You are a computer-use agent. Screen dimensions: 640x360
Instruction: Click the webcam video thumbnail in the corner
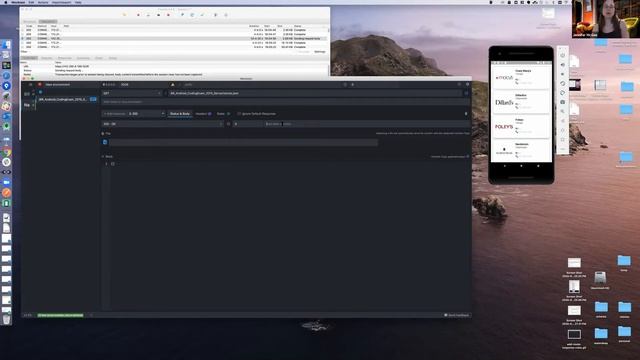coord(606,19)
